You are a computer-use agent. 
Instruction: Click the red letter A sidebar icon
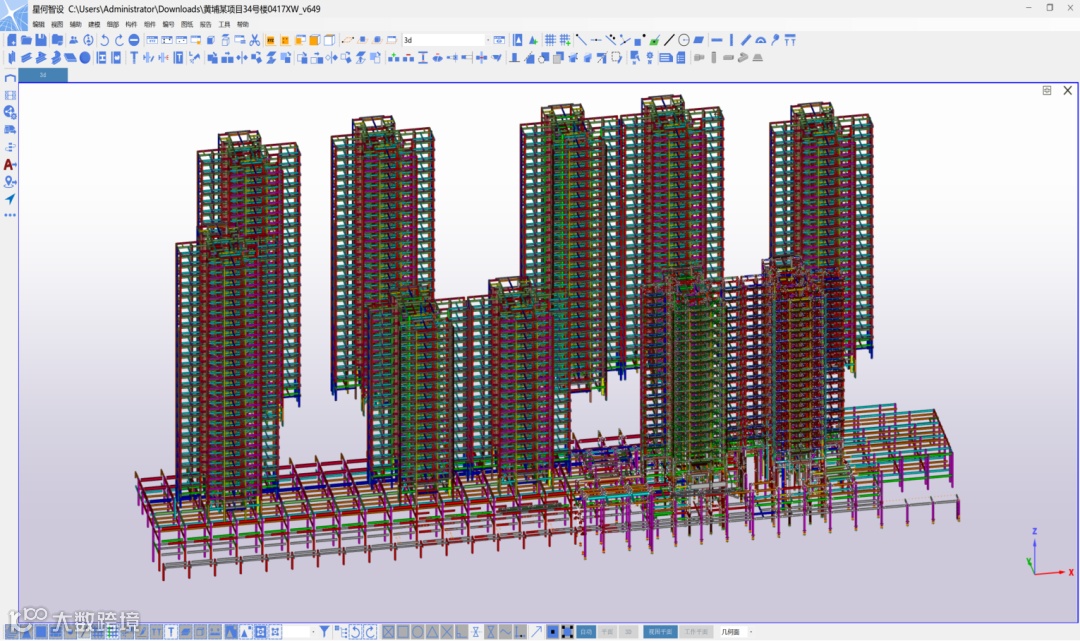click(x=10, y=164)
